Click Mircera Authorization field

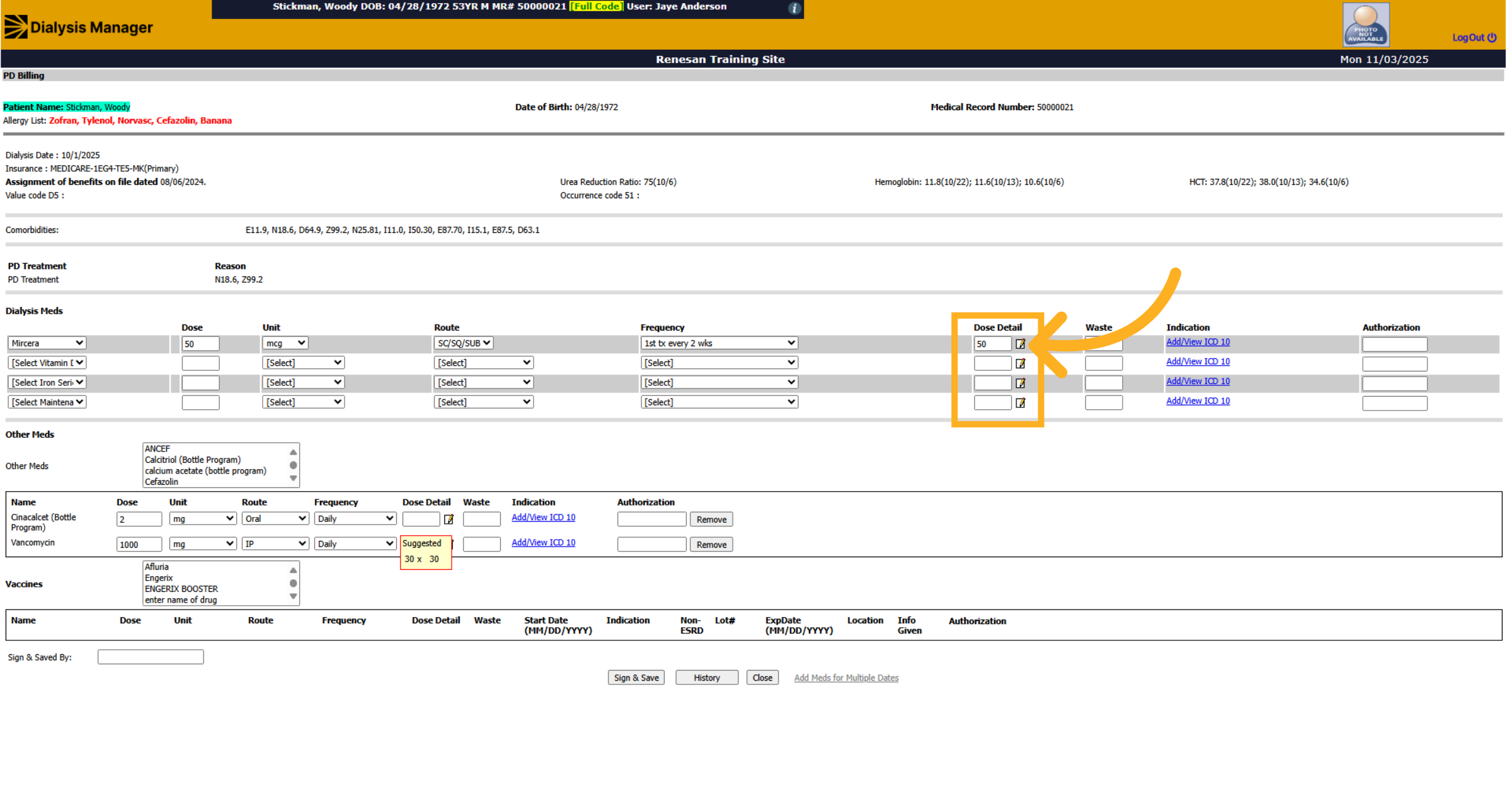click(x=1395, y=344)
